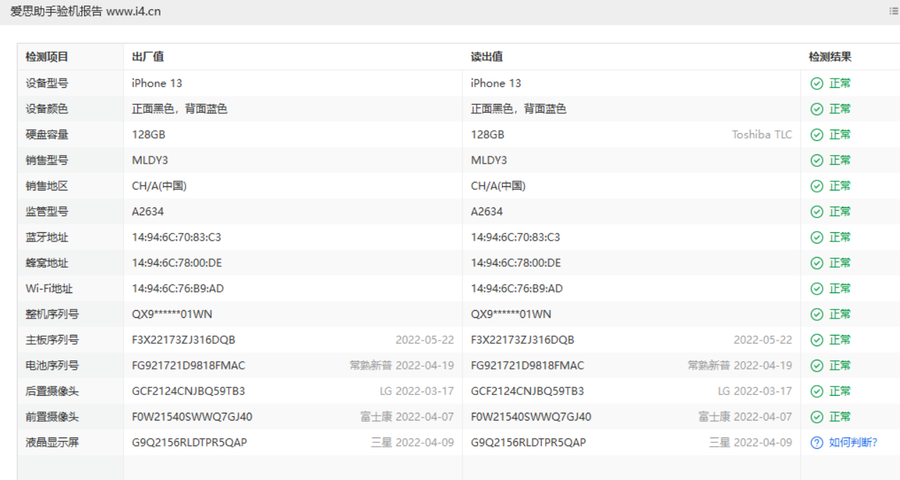Viewport: 900px width, 480px height.
Task: Click the green check icon in 整机序列号 row
Action: click(817, 315)
